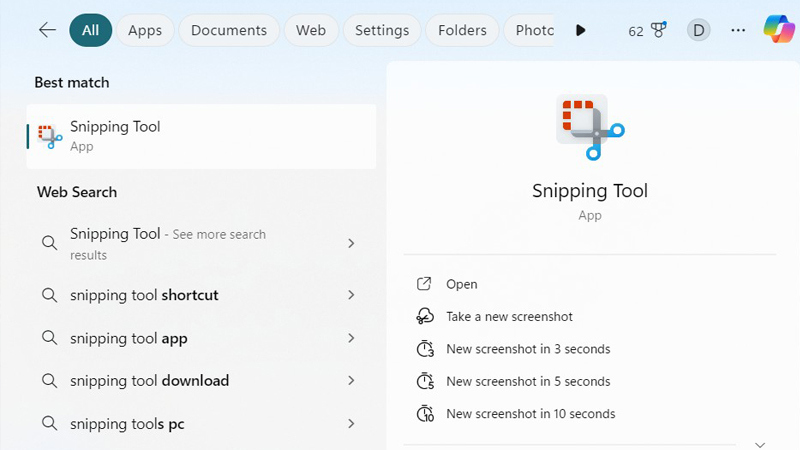800x450 pixels.
Task: Expand the 'snipping tool app' chevron
Action: (351, 338)
